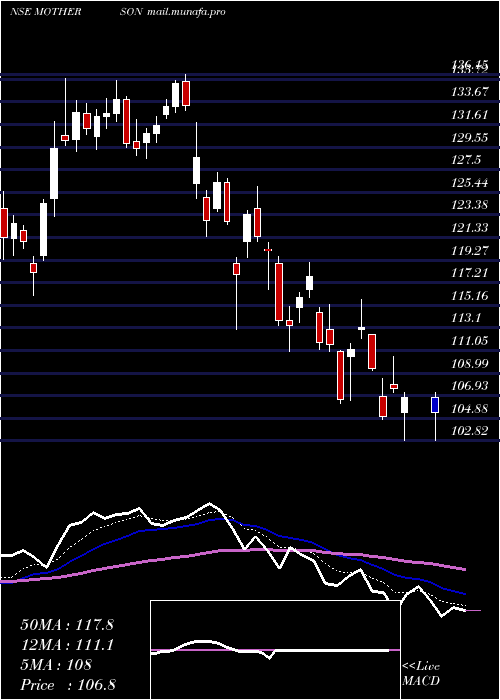
Task: Select the 102.82 price label
Action: coord(469,431)
